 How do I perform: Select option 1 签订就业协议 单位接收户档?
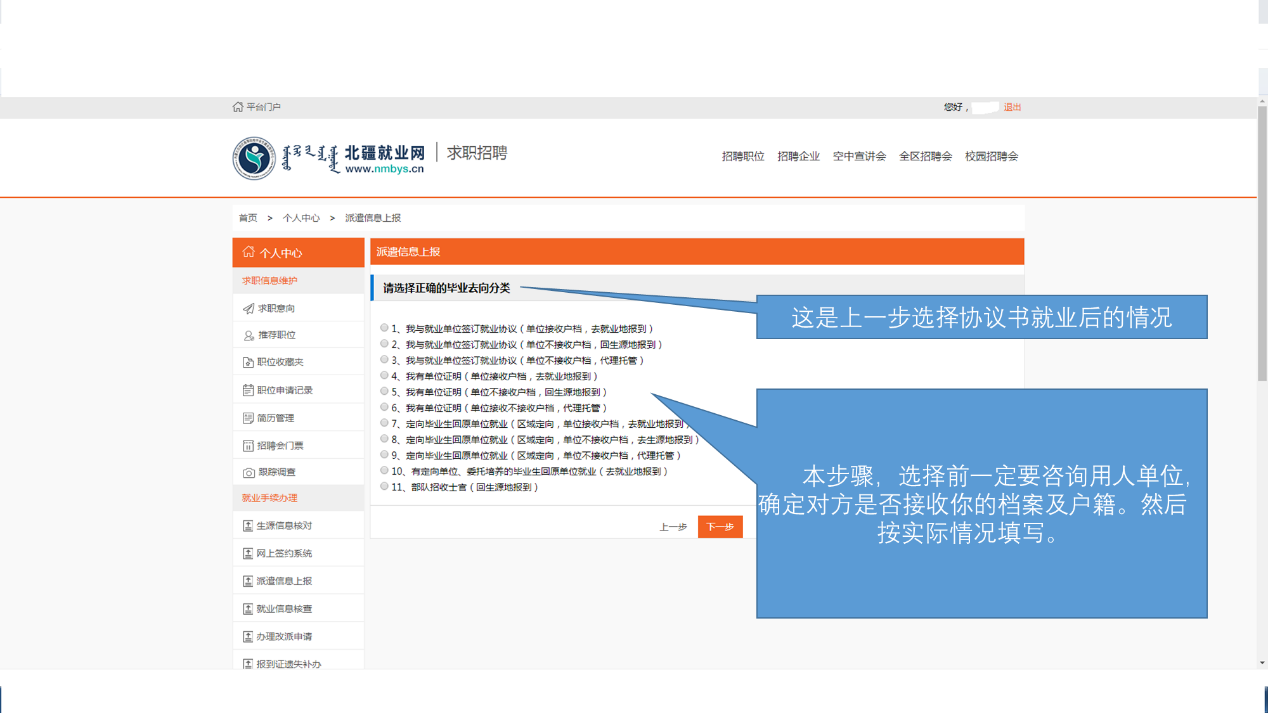[x=385, y=328]
